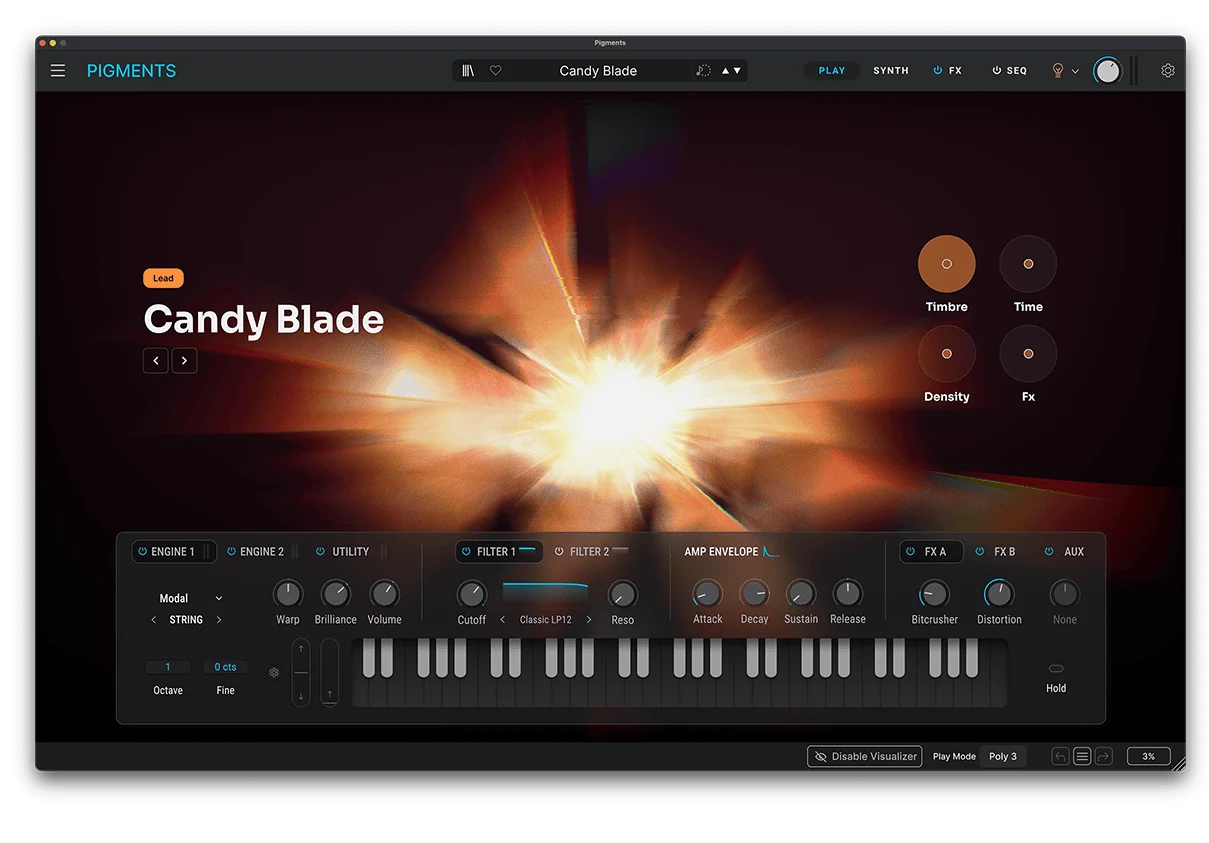Click the Octave value field
The height and width of the screenshot is (843, 1209).
click(x=168, y=667)
